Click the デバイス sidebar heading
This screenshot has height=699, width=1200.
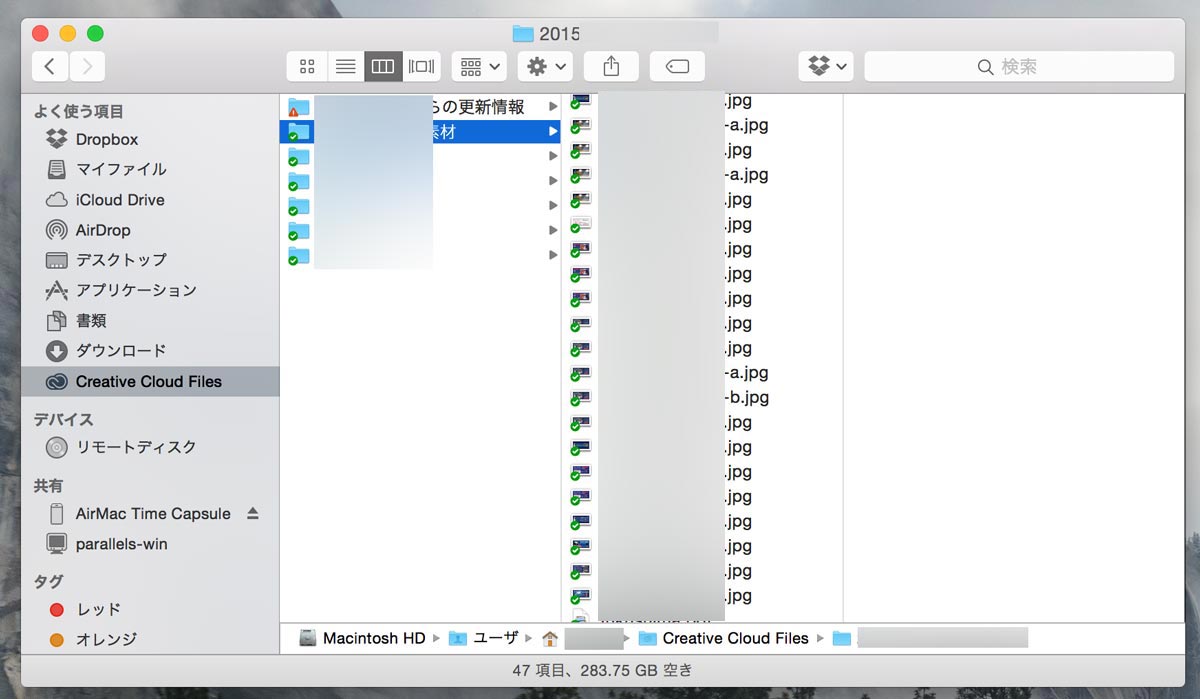[x=63, y=419]
